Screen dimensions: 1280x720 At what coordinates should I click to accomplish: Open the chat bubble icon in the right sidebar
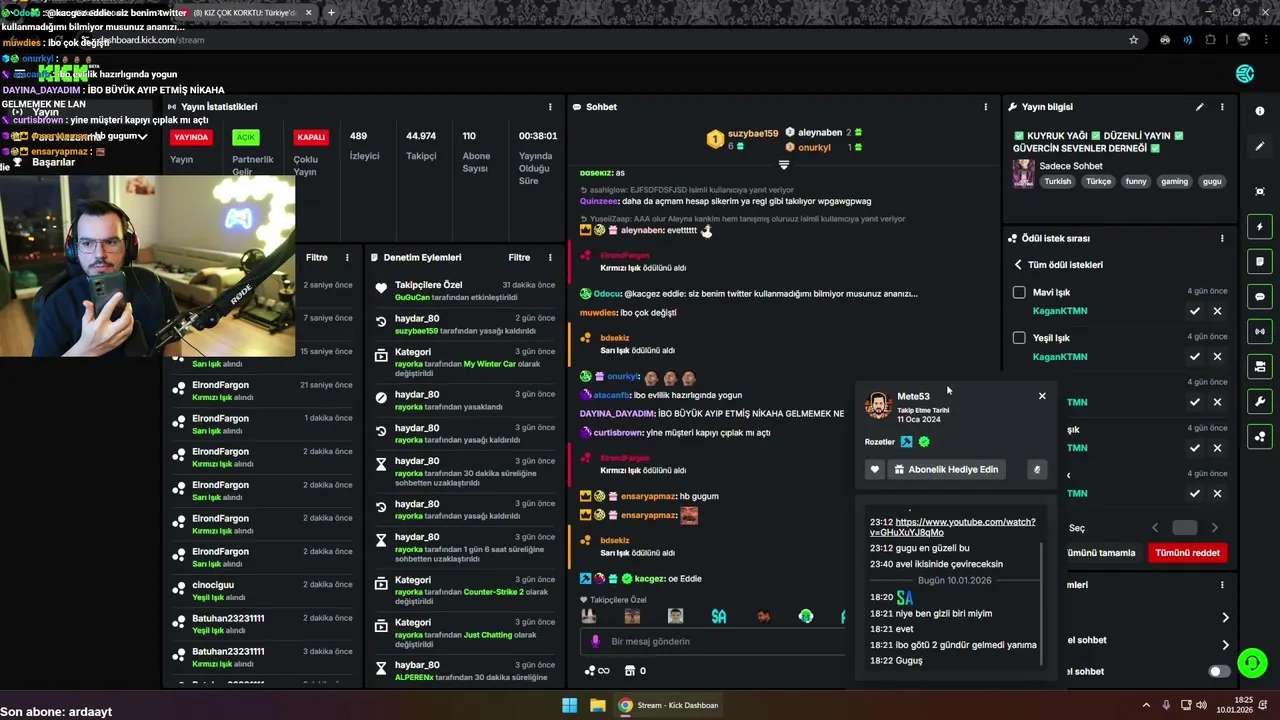tap(1260, 297)
